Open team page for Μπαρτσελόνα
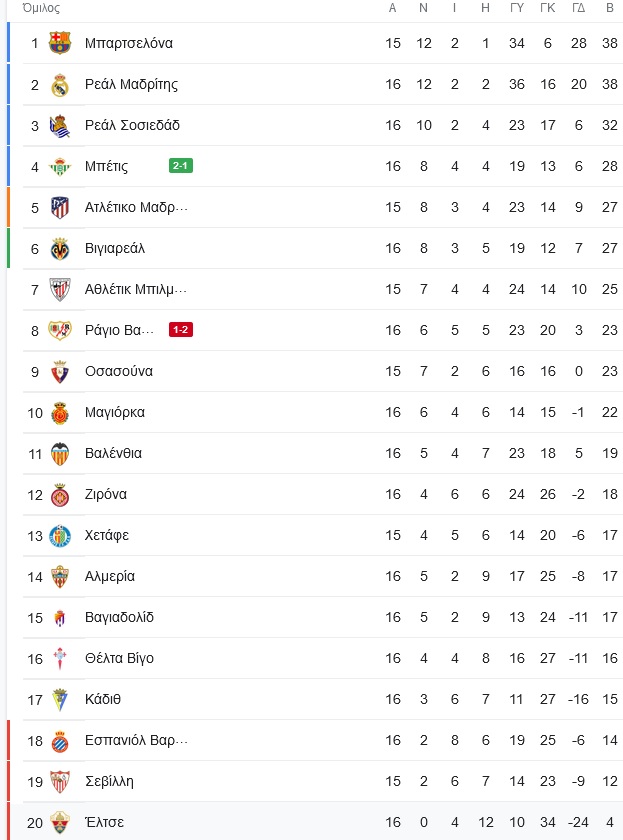This screenshot has height=840, width=623. point(129,43)
